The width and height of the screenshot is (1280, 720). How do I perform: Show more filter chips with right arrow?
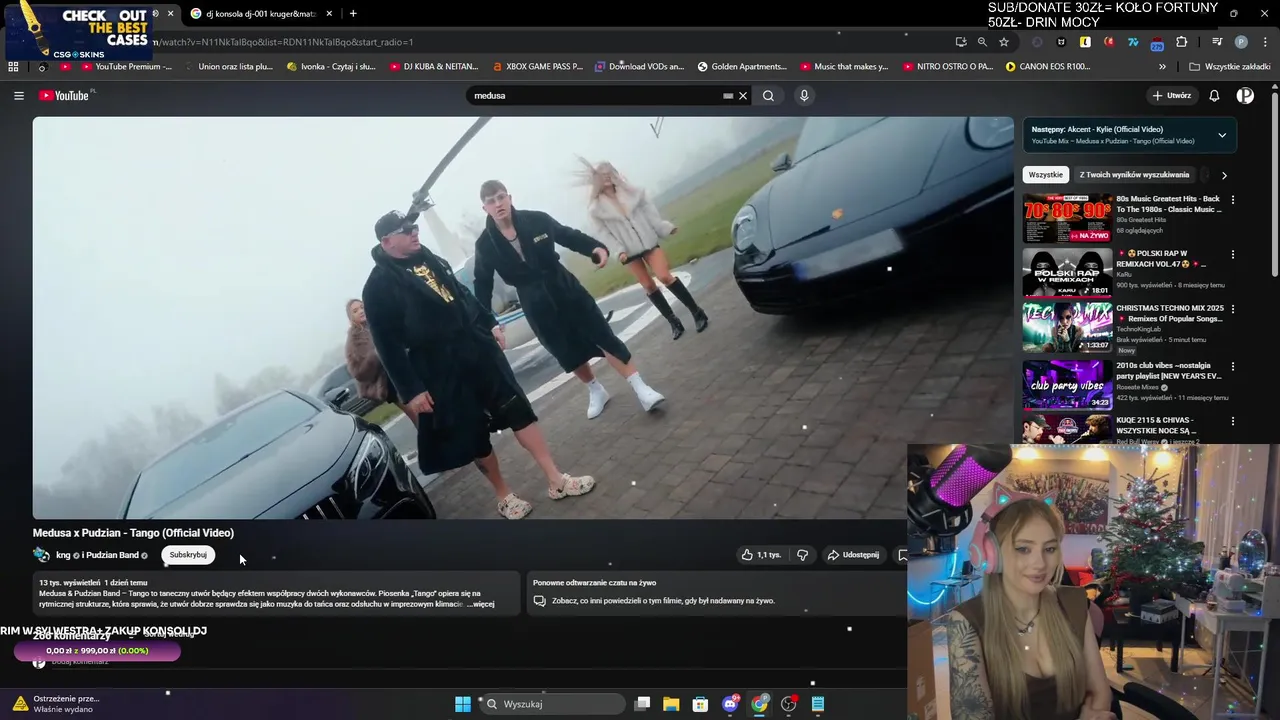pyautogui.click(x=1224, y=175)
